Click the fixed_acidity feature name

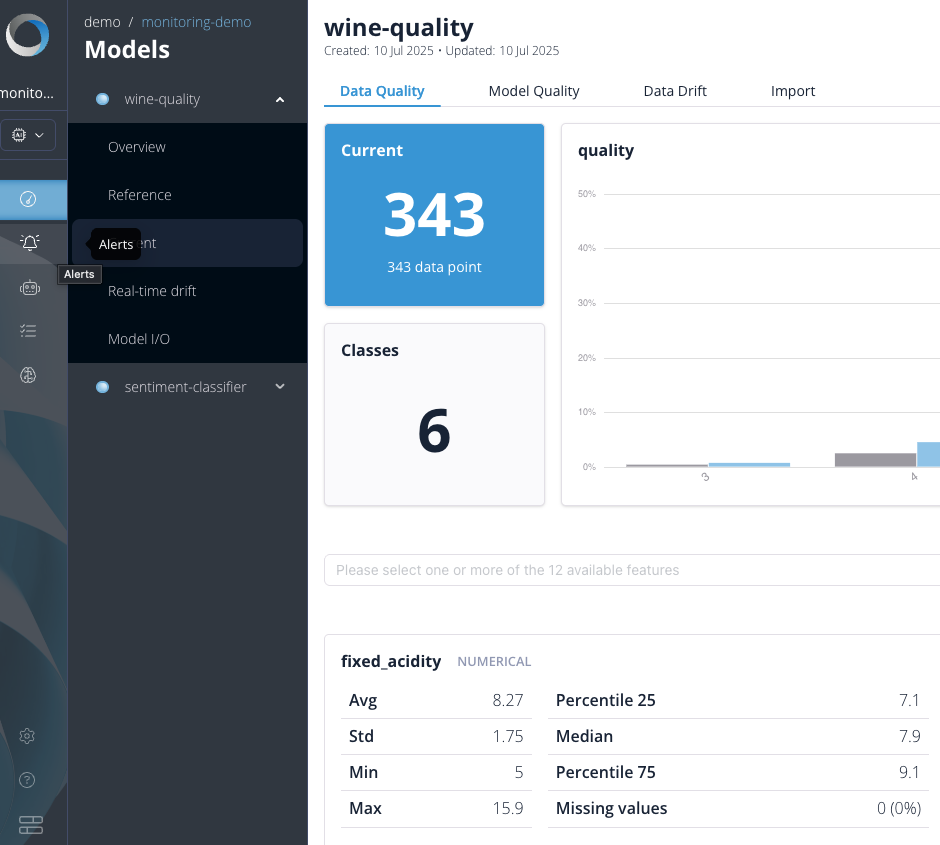391,661
